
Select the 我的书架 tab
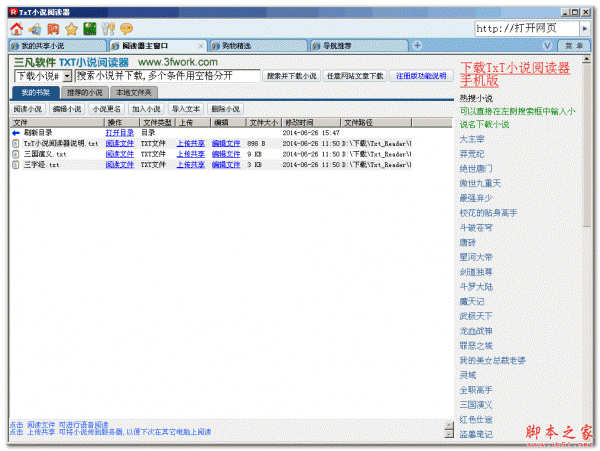point(36,93)
